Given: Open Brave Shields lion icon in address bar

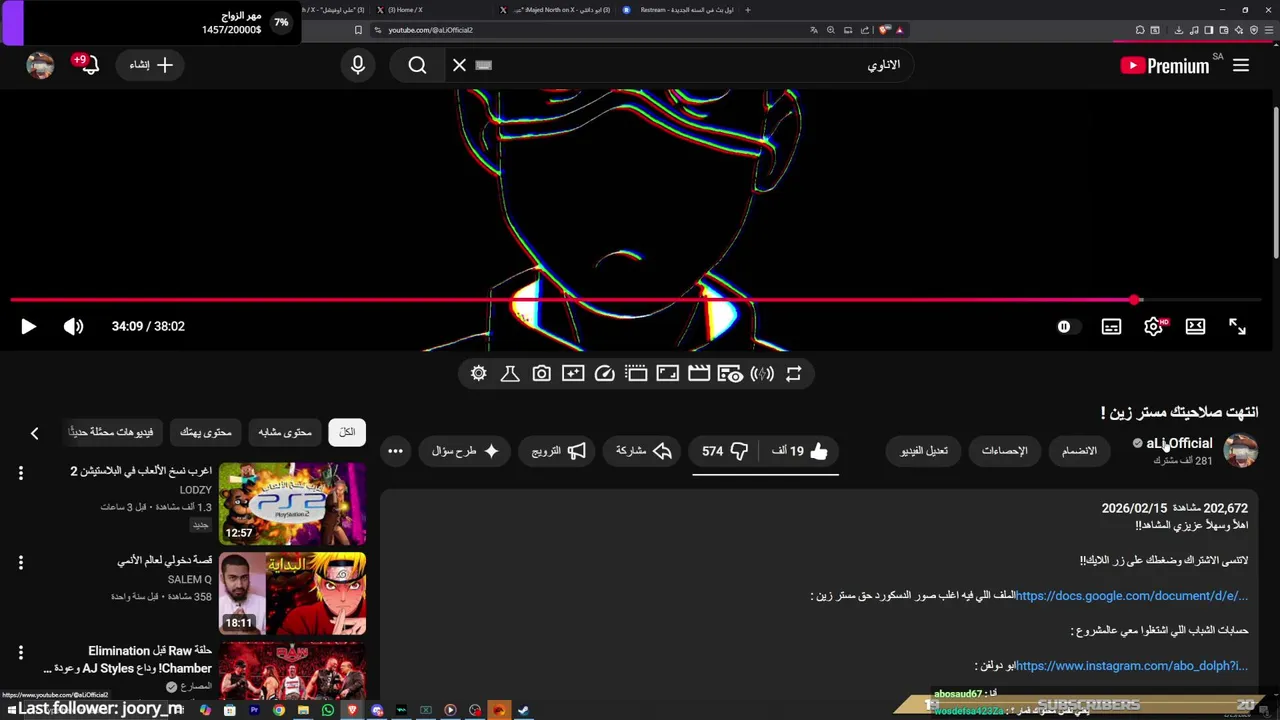Looking at the screenshot, I should coord(885,30).
